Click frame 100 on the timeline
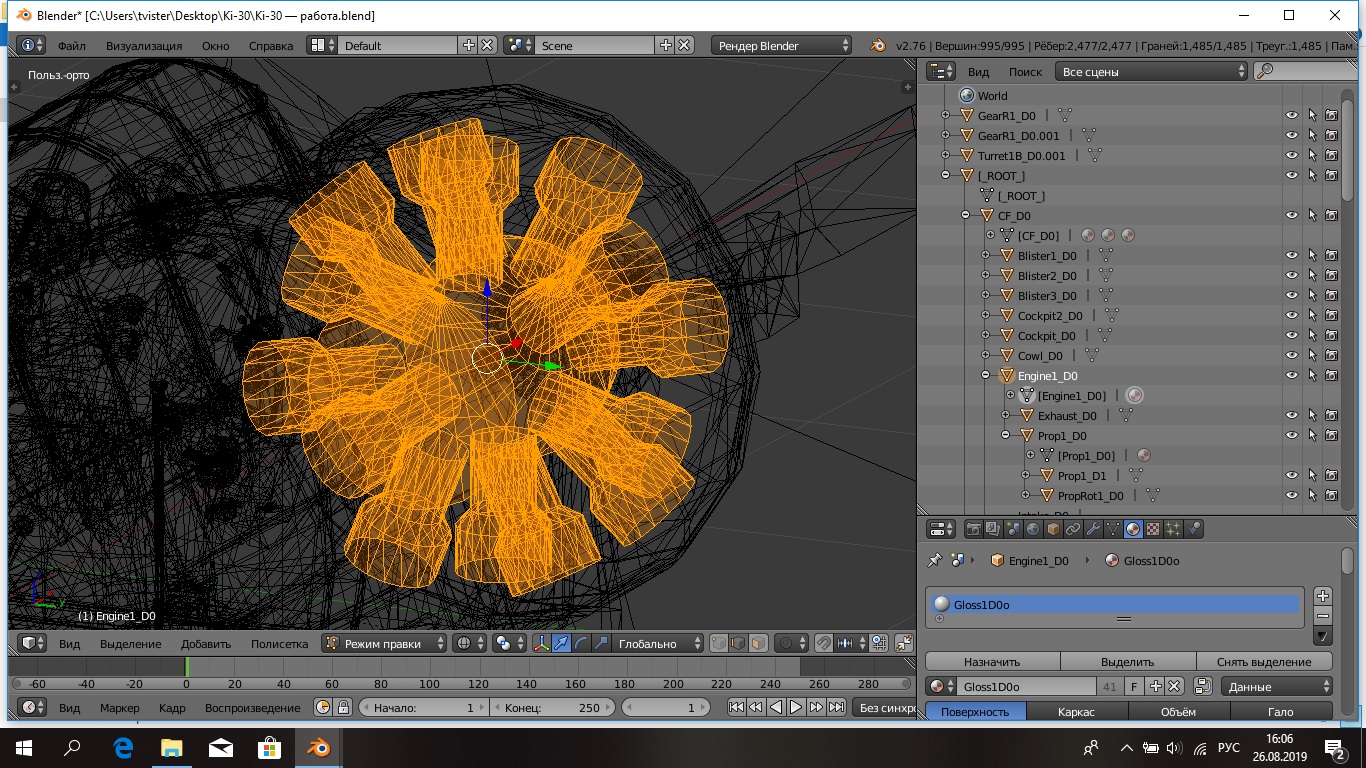Image resolution: width=1366 pixels, height=768 pixels. click(429, 684)
